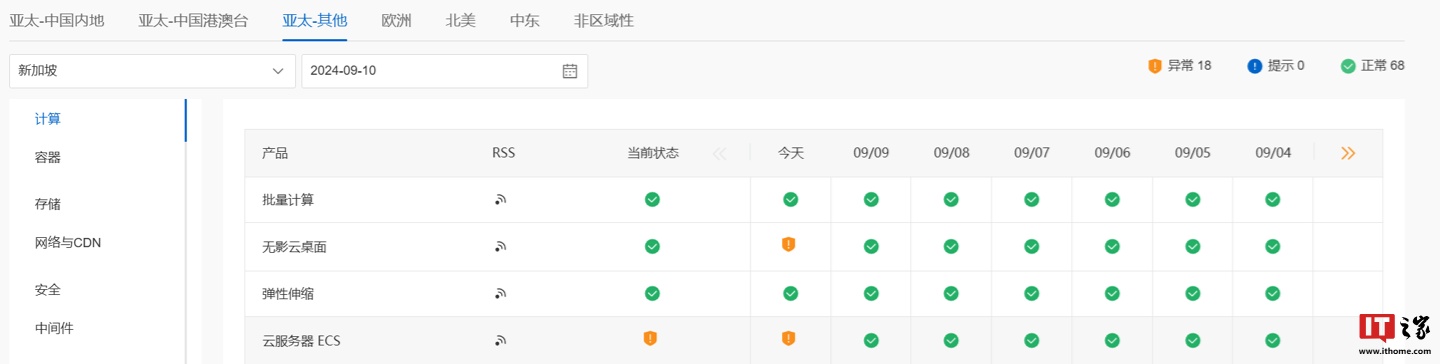Open RSS feed for 无影云桌面
The height and width of the screenshot is (364, 1440).
[501, 247]
